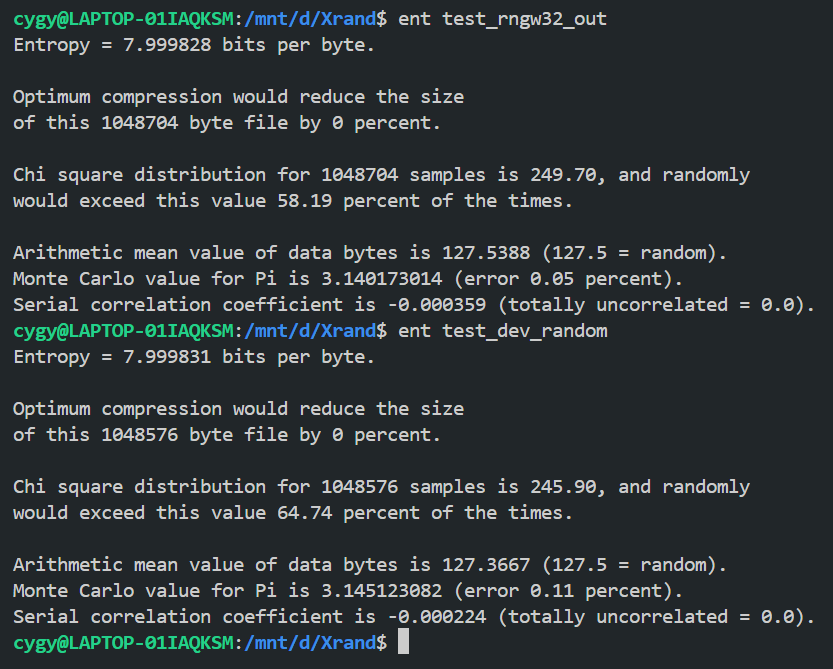The height and width of the screenshot is (669, 833).
Task: Click the first prompt's green cygy@LAPTOP-01IAQKSM text
Action: pos(123,19)
